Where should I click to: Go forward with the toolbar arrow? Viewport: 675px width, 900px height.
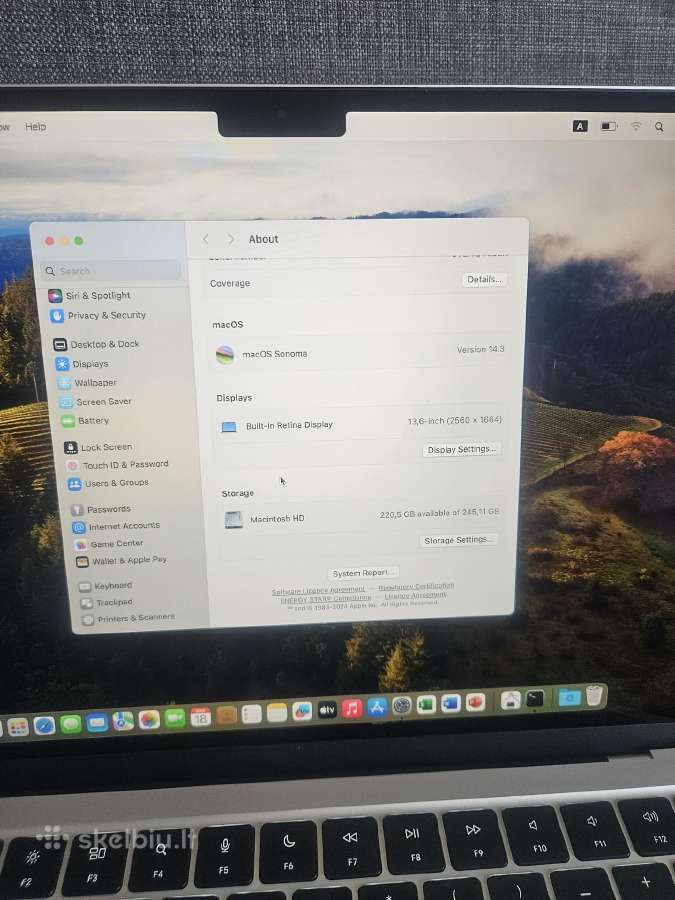click(x=231, y=239)
